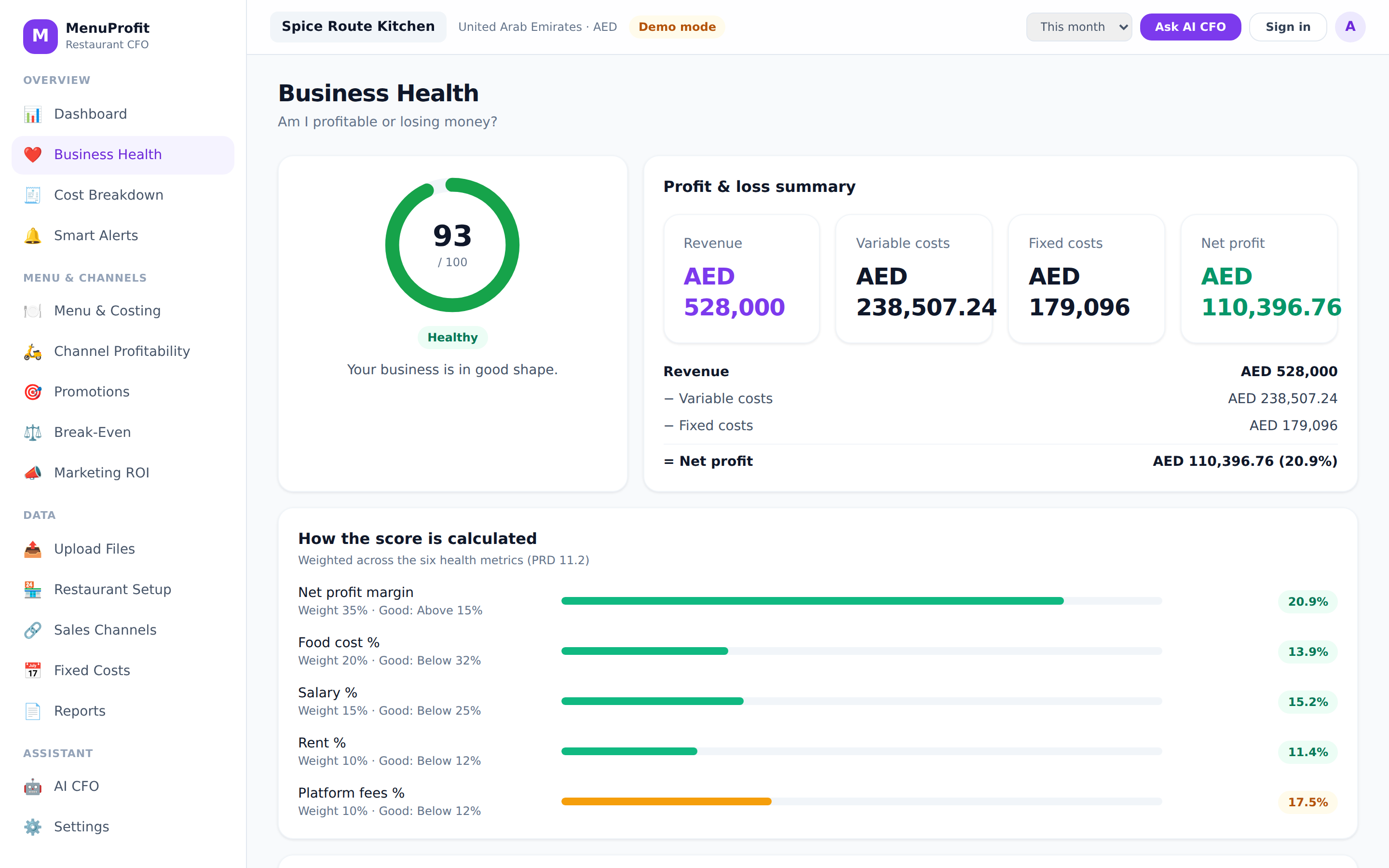Open the AI CFO assistant
This screenshot has height=868, width=1389.
[123, 786]
